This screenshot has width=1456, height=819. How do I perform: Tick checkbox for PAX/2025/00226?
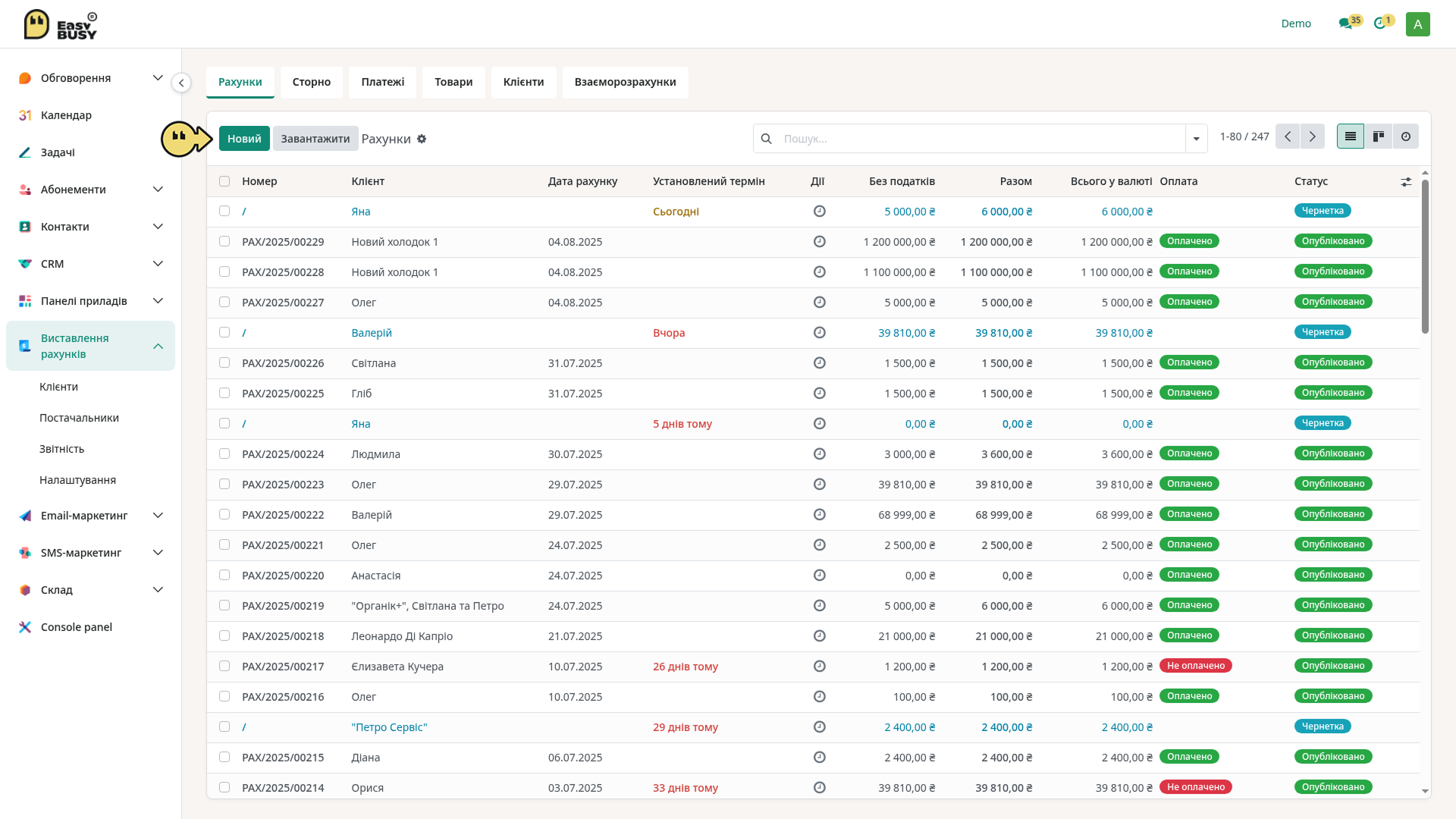(x=224, y=362)
